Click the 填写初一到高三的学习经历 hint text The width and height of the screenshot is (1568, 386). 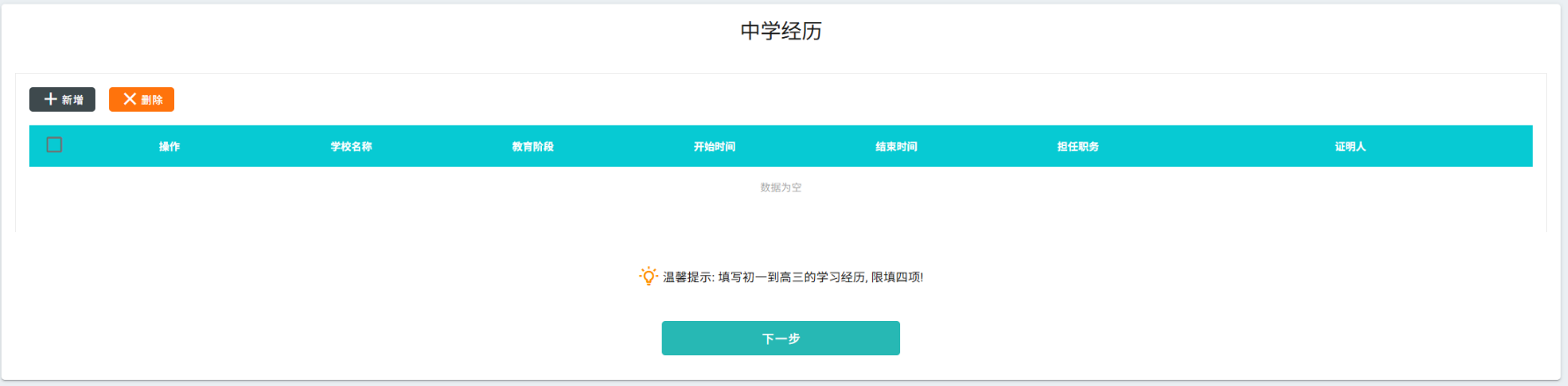792,278
